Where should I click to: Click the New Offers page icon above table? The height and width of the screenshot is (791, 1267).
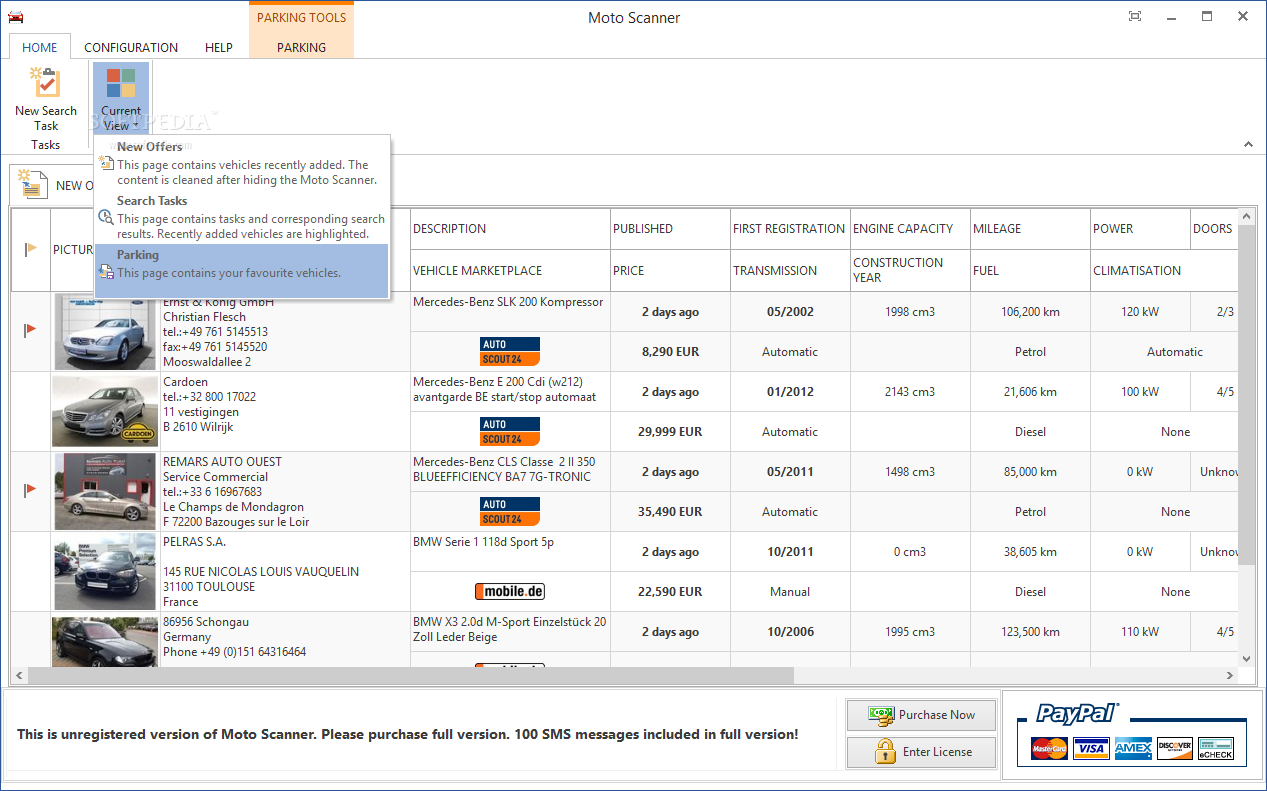(x=32, y=184)
